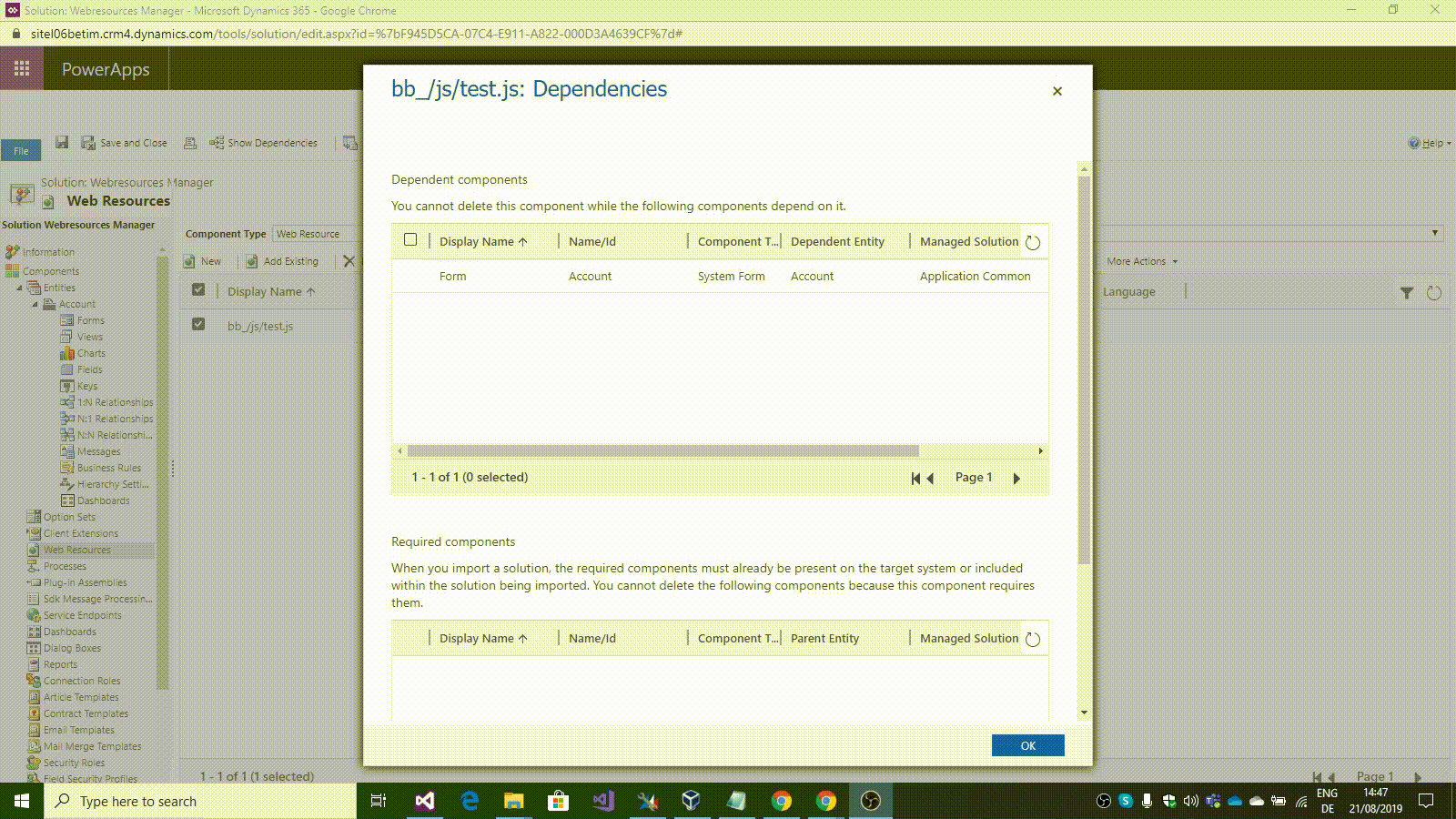Toggle the select-all checkbox above Display Name
Viewport: 1456px width, 819px height.
(198, 288)
